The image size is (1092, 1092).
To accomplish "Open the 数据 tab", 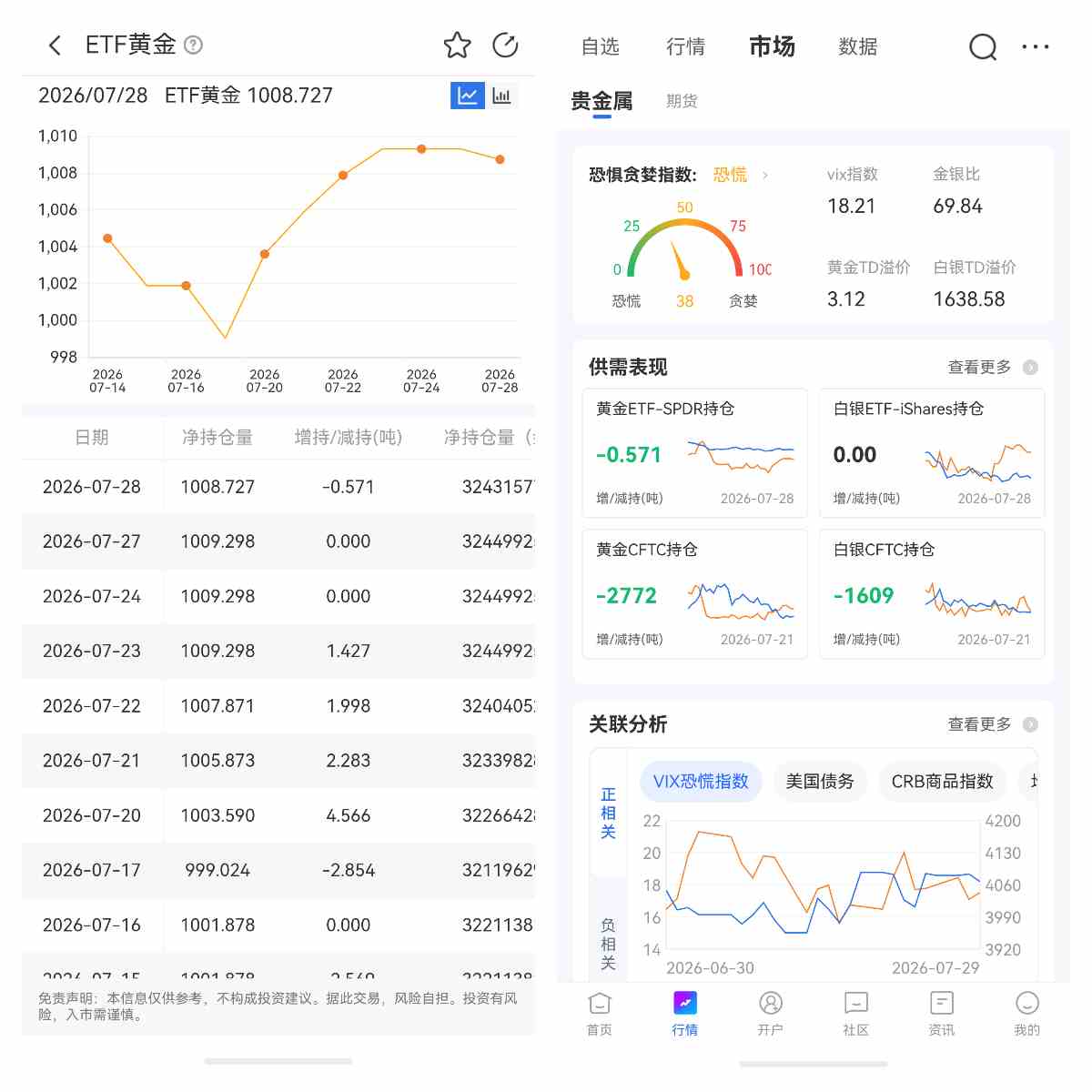I will click(857, 46).
